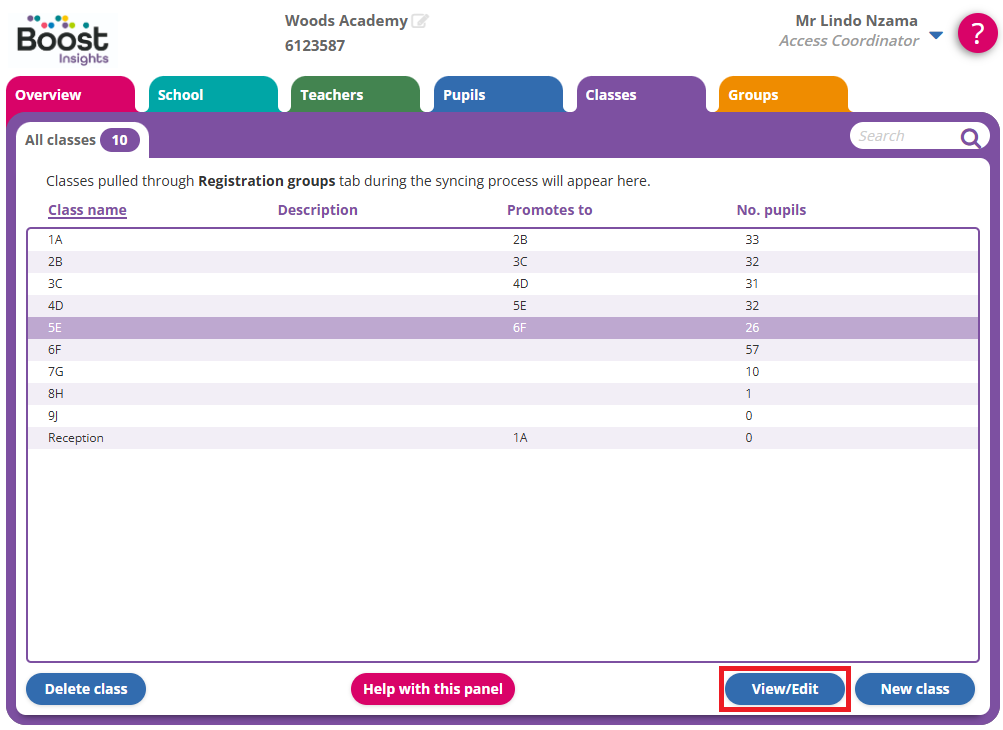Click the search magnifying glass icon

pyautogui.click(x=970, y=138)
